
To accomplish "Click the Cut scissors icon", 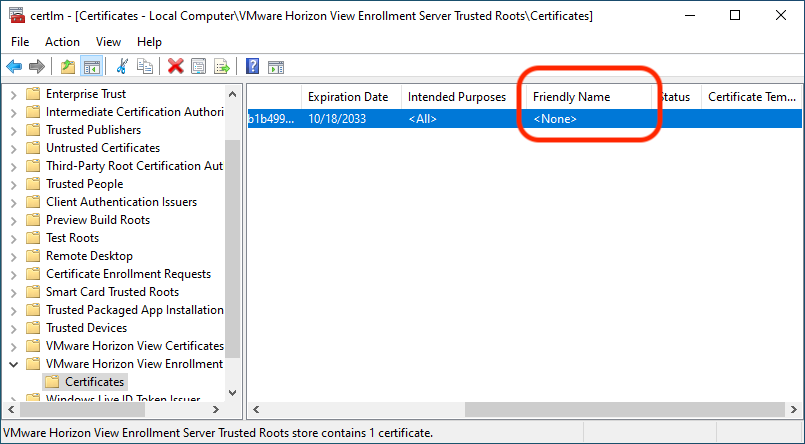I will 122,66.
